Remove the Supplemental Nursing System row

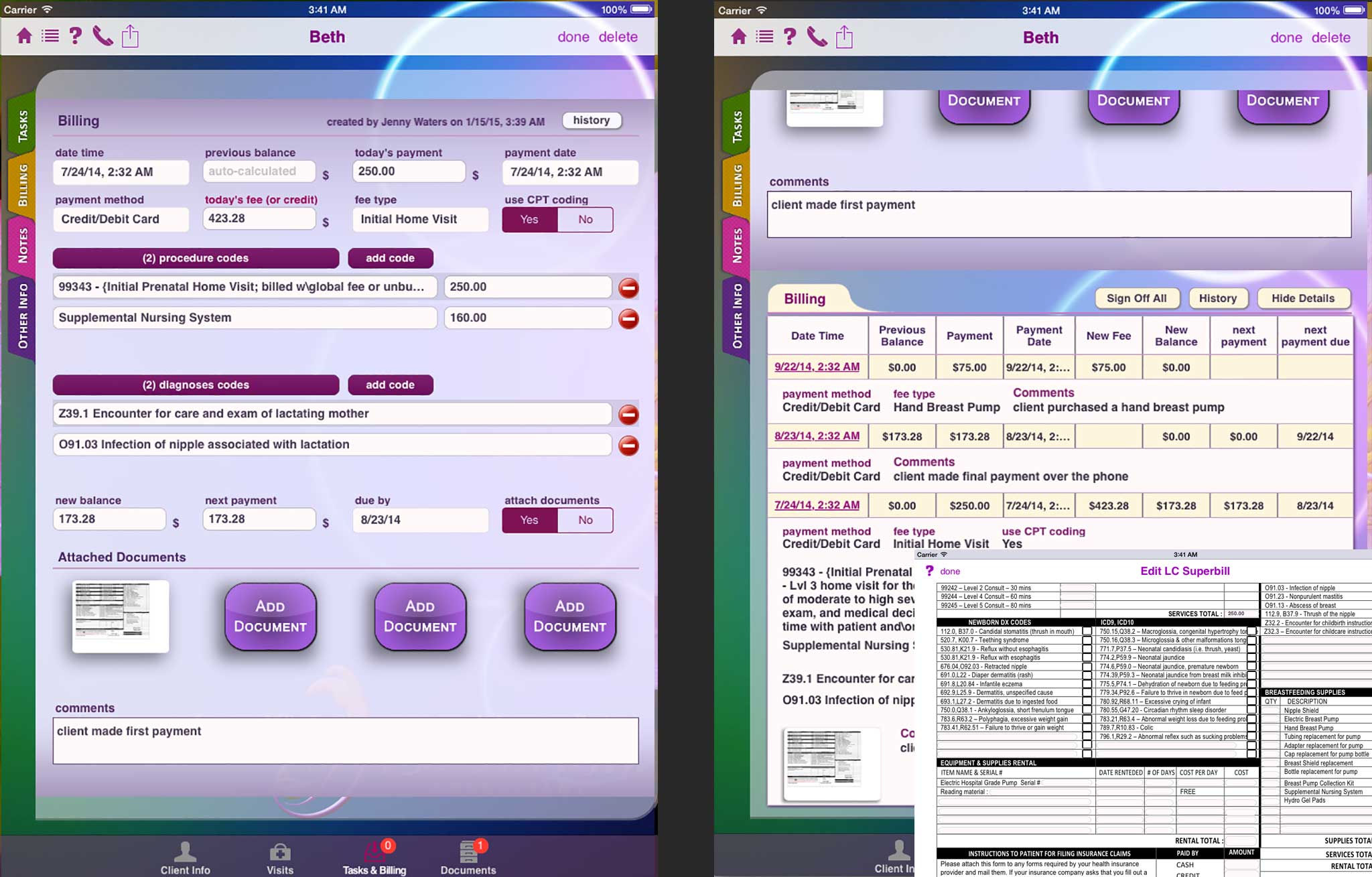pyautogui.click(x=628, y=319)
